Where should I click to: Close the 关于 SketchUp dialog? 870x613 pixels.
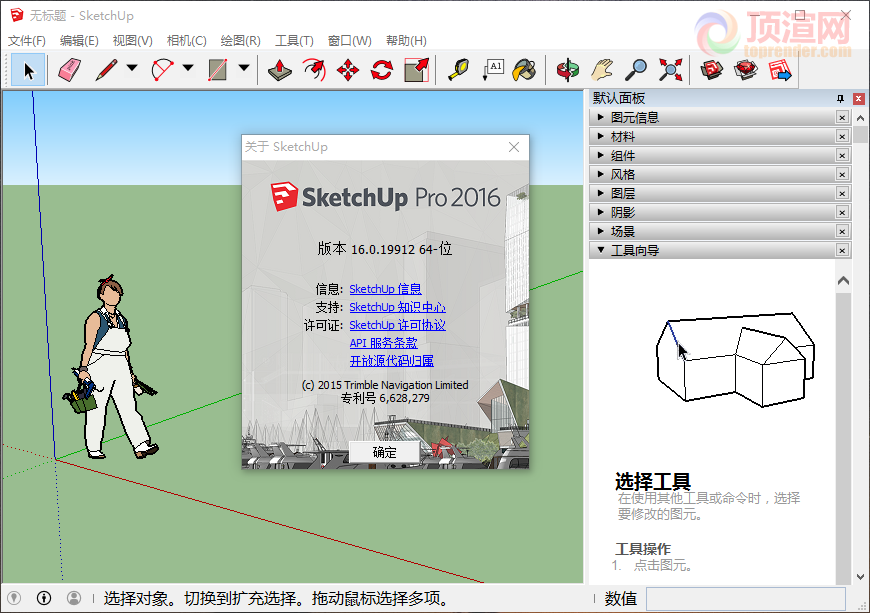pyautogui.click(x=514, y=147)
